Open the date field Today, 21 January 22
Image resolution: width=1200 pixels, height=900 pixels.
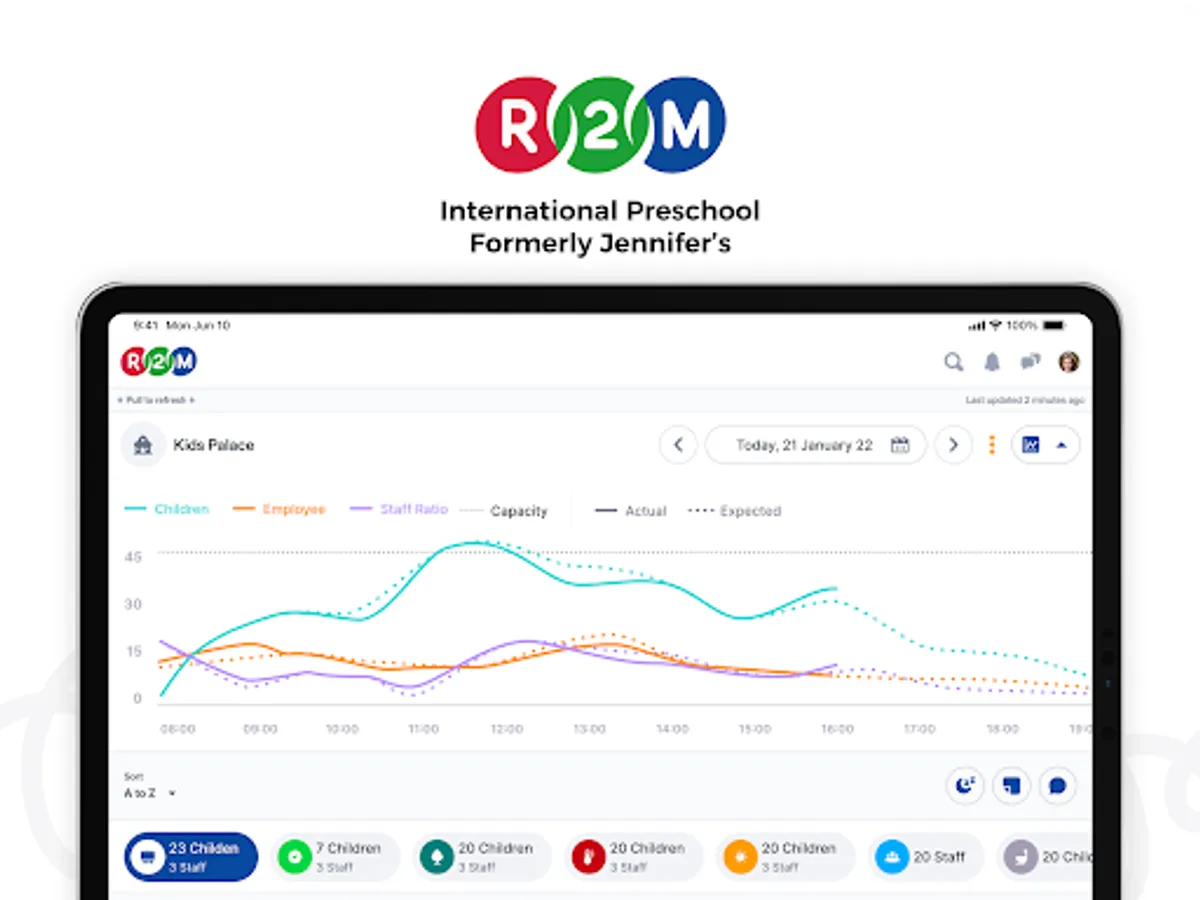tap(816, 445)
